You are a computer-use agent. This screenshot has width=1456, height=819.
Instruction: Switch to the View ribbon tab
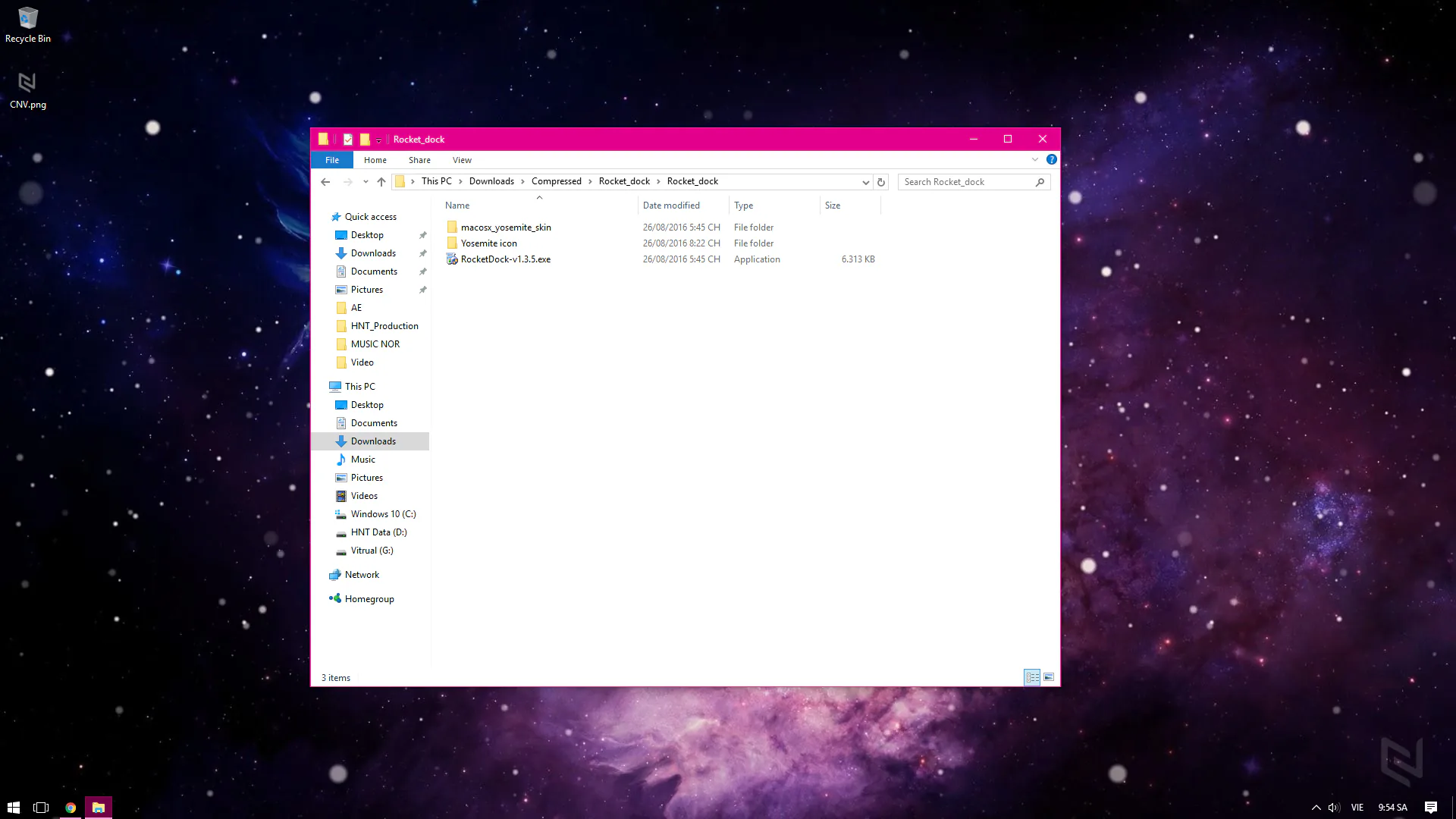point(462,160)
